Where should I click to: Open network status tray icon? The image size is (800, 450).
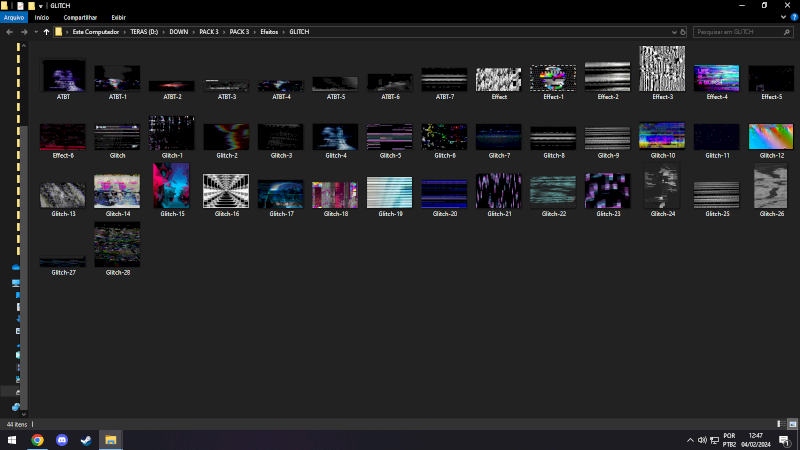point(714,440)
